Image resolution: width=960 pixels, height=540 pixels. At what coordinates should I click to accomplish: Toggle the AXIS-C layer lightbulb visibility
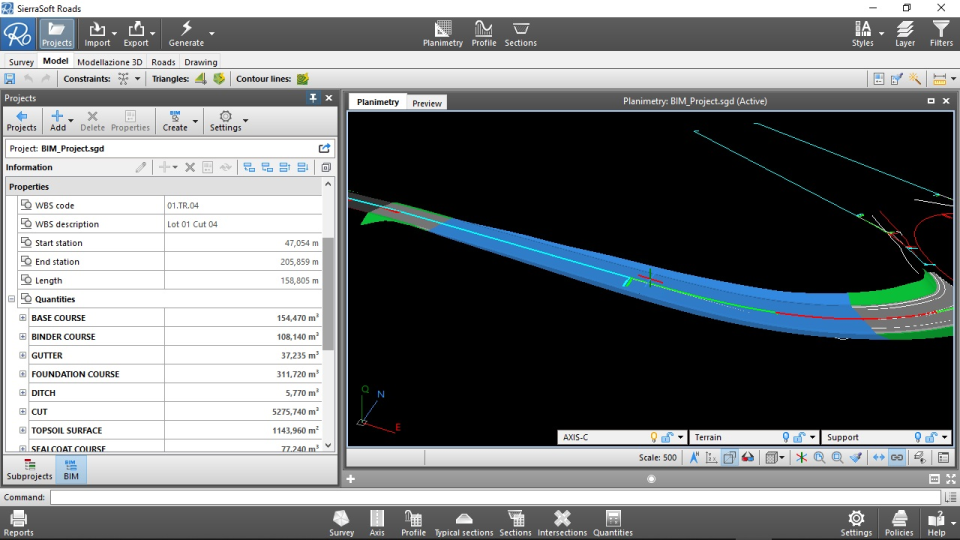tap(656, 437)
